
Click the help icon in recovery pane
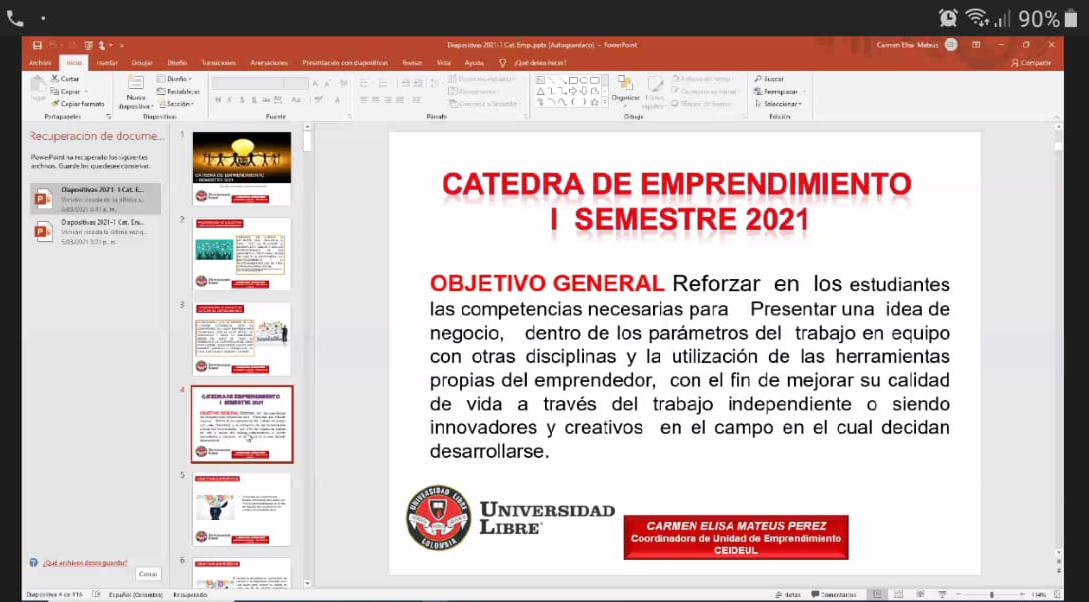click(33, 563)
